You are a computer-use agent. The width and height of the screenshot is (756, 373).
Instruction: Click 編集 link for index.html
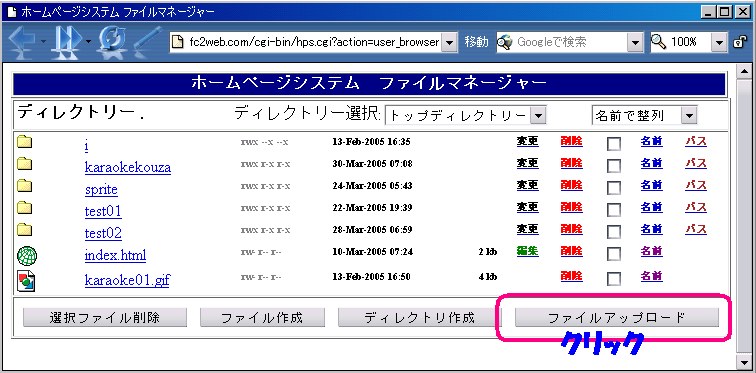[527, 251]
